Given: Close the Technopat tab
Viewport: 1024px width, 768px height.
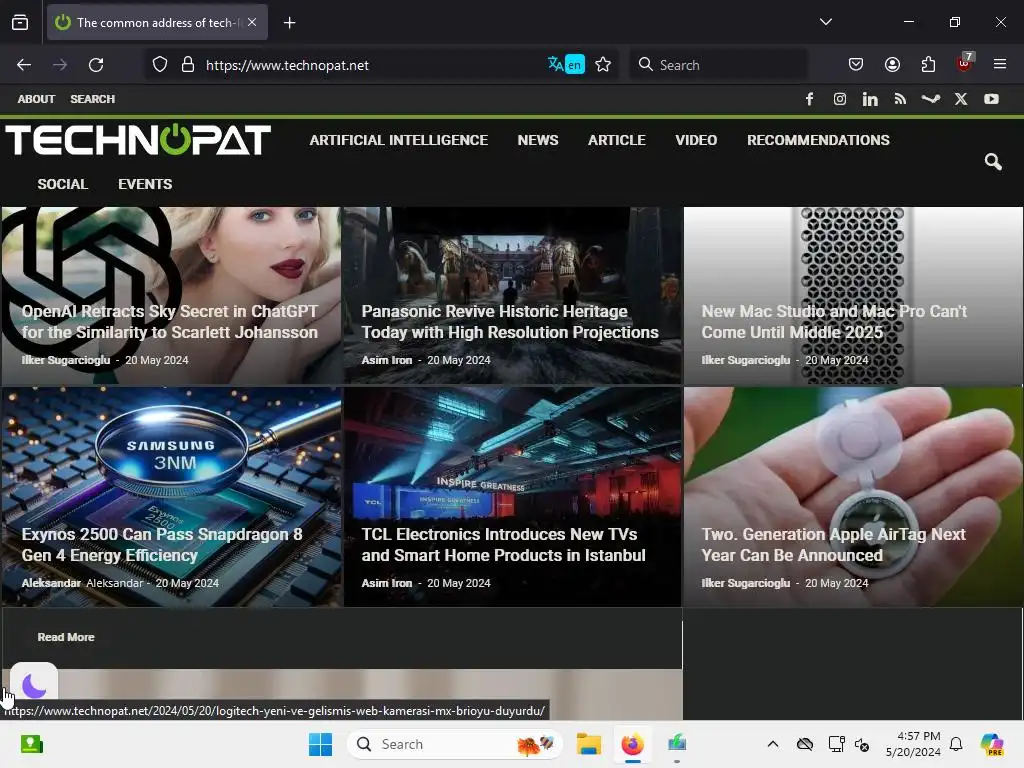Looking at the screenshot, I should pyautogui.click(x=252, y=22).
